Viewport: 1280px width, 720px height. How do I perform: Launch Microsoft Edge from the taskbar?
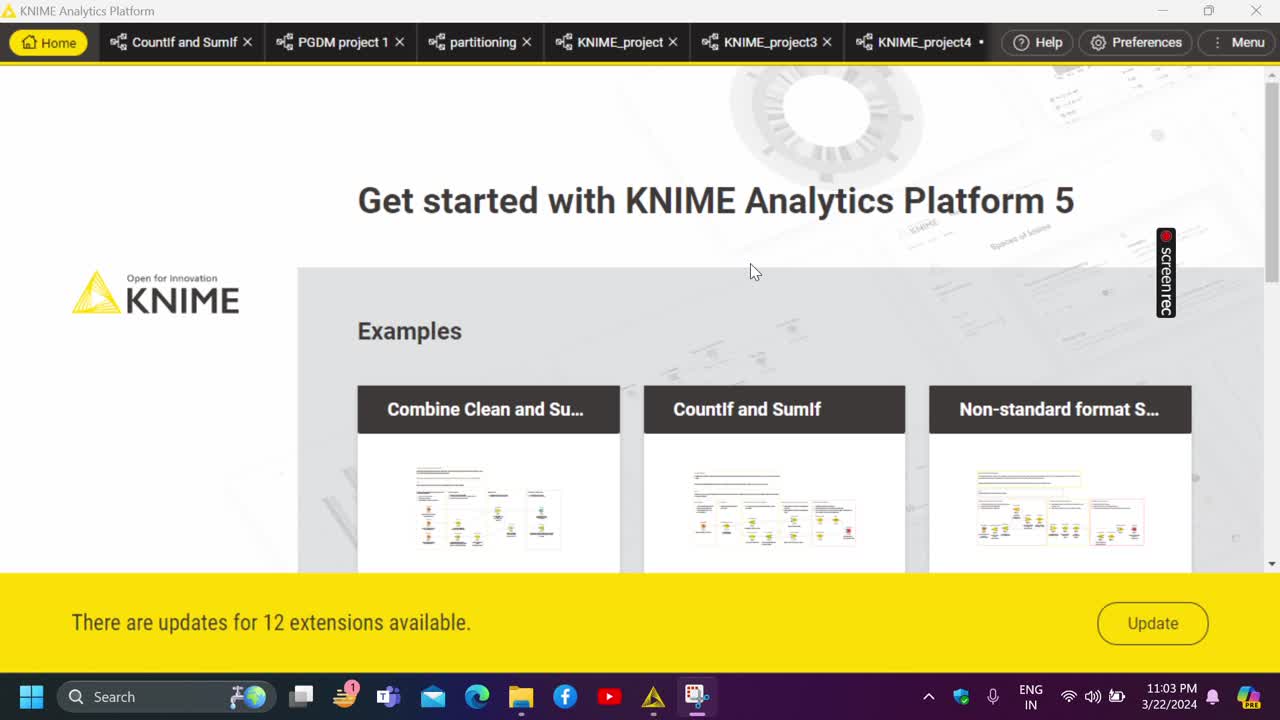(x=477, y=697)
